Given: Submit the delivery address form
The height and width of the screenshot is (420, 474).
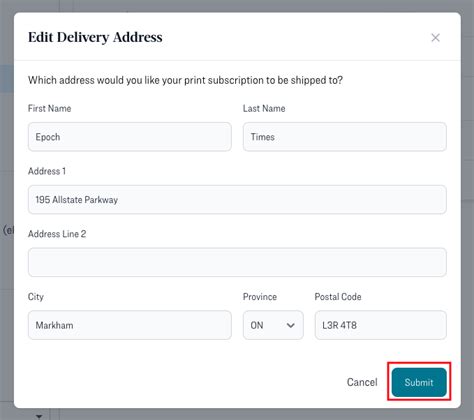Looking at the screenshot, I should coord(419,382).
